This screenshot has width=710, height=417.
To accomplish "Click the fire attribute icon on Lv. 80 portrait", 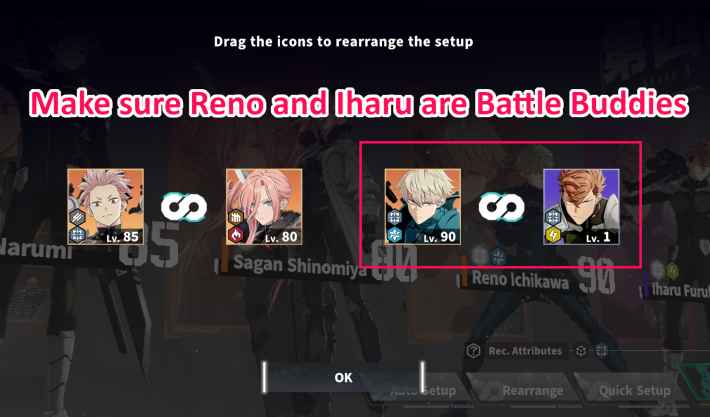I will [x=236, y=235].
